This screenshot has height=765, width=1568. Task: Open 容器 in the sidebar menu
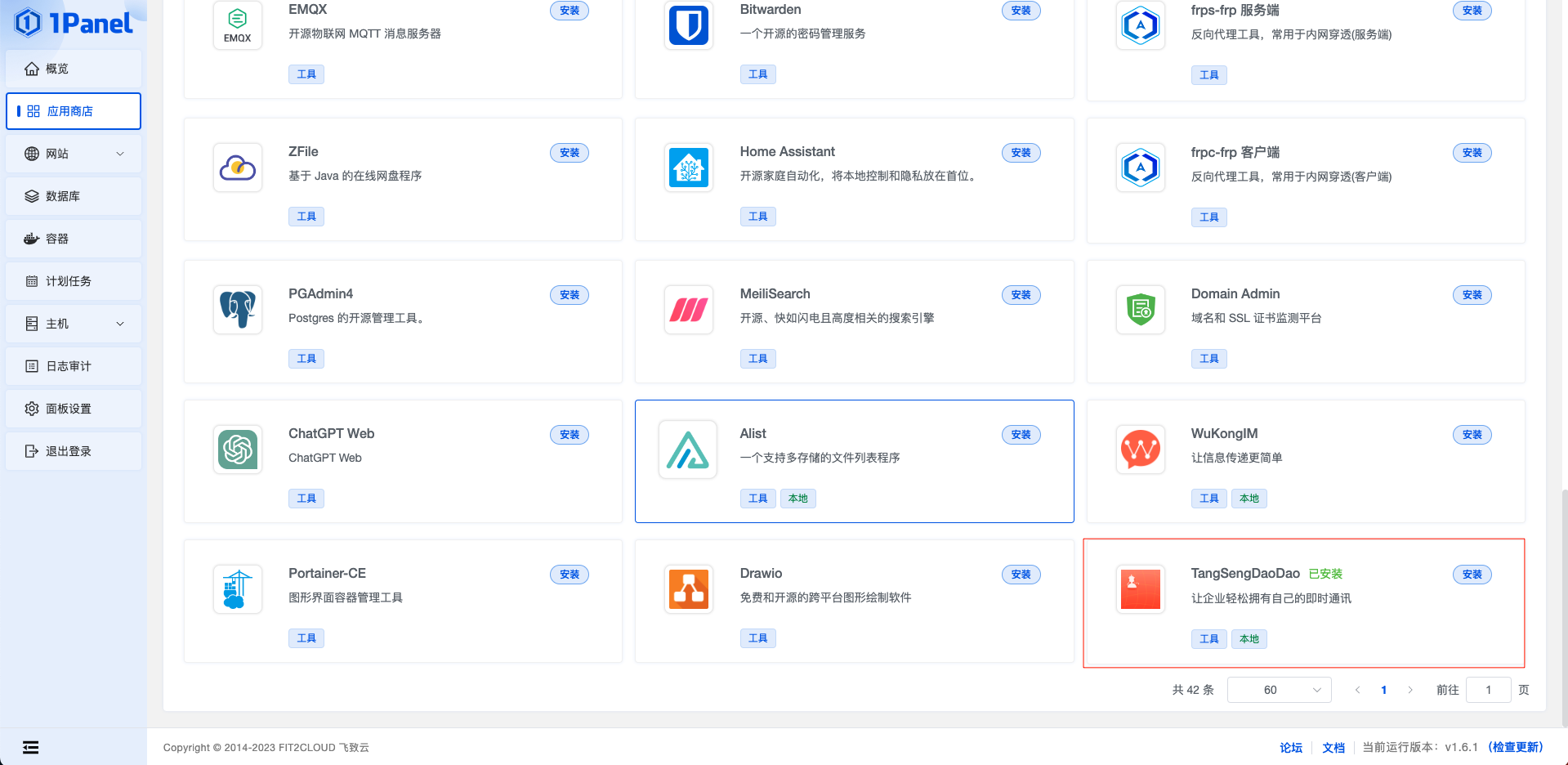pos(57,239)
